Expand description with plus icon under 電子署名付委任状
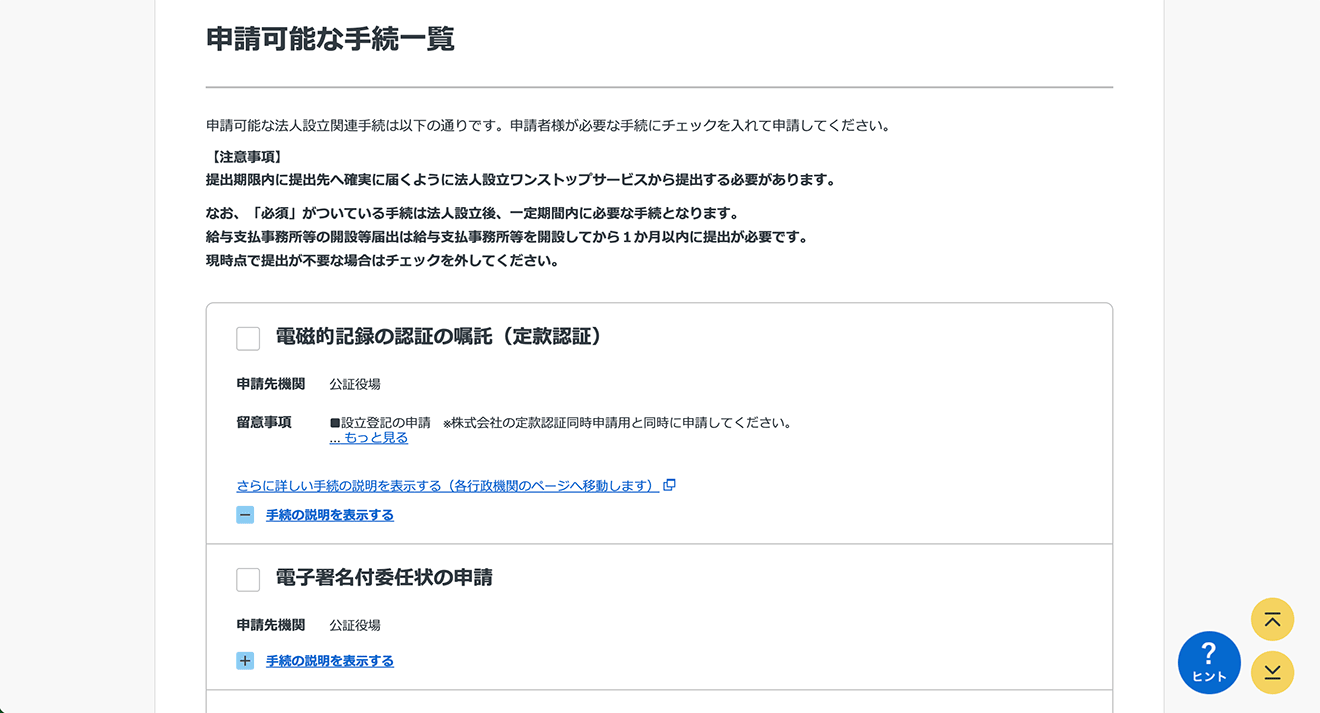The height and width of the screenshot is (713, 1320). pyautogui.click(x=245, y=661)
